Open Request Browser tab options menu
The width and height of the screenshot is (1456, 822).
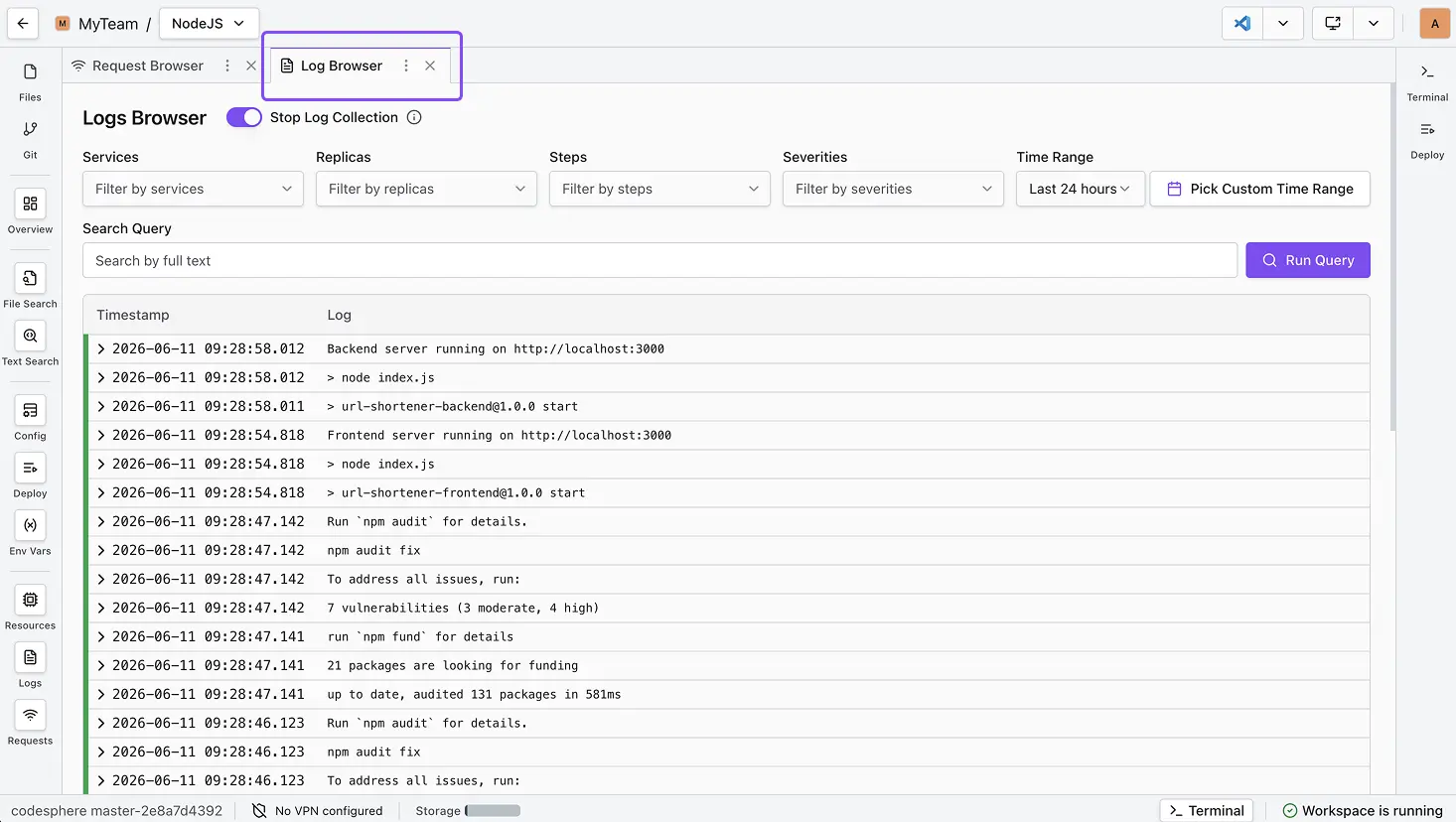pos(227,66)
